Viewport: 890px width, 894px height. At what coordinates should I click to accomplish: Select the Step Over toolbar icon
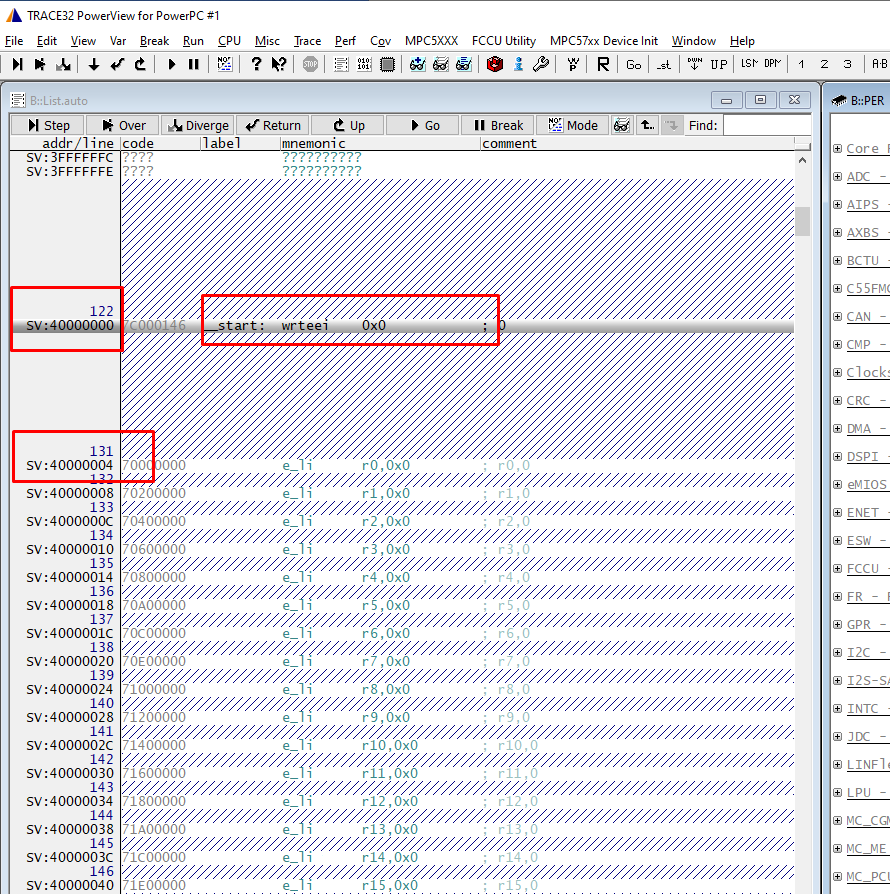click(38, 64)
